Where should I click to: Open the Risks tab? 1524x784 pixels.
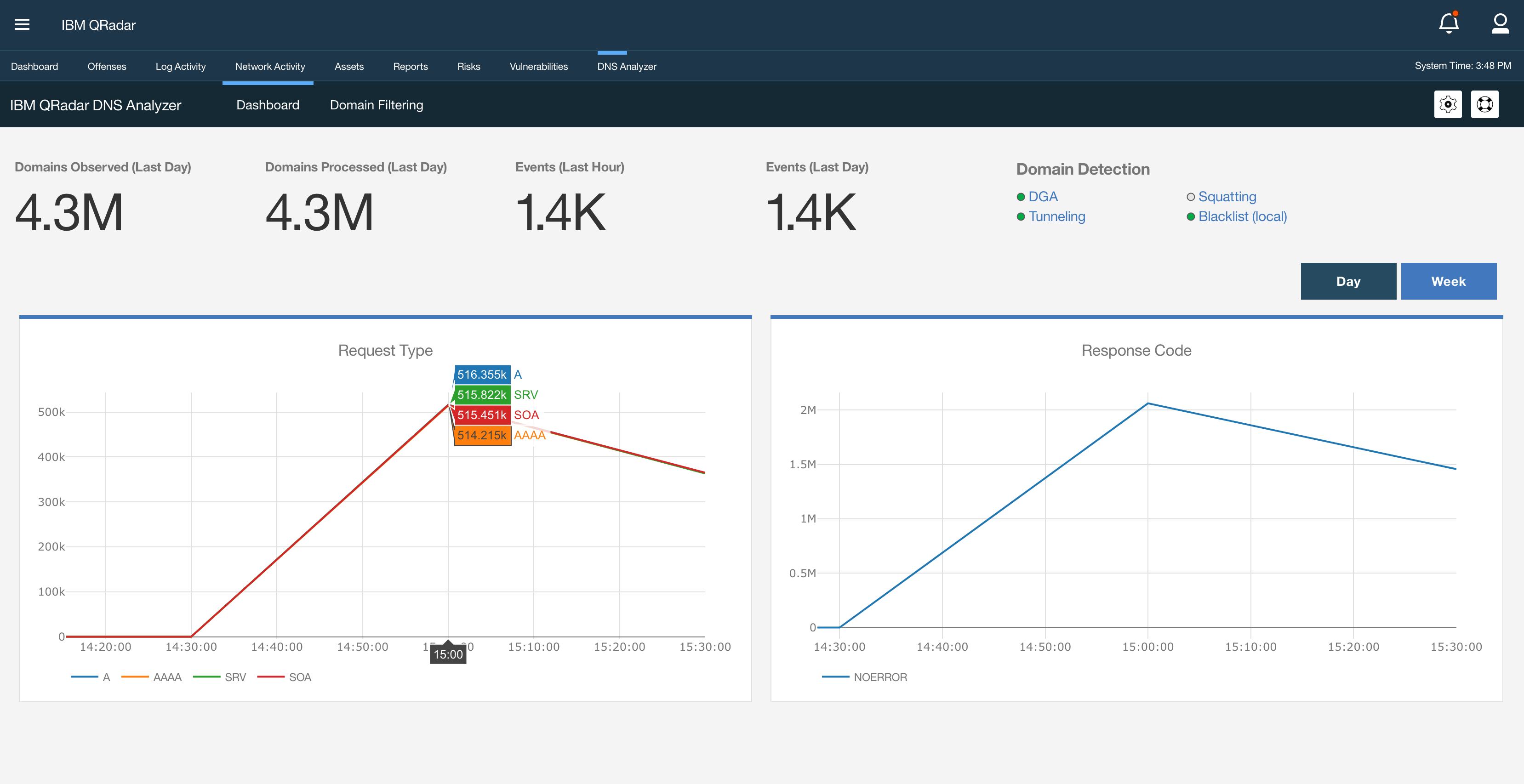click(x=468, y=66)
